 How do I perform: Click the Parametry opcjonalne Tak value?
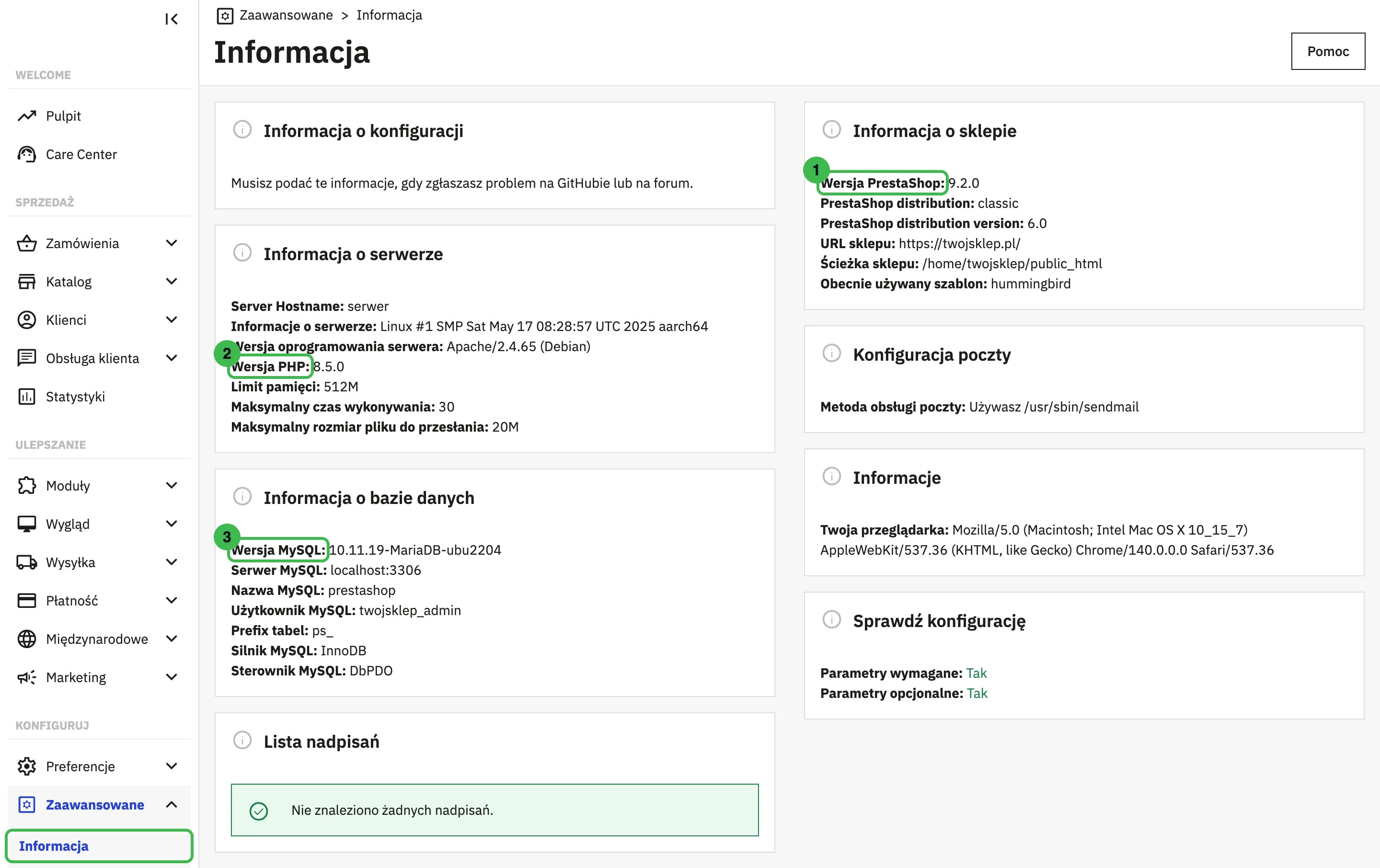pyautogui.click(x=977, y=693)
